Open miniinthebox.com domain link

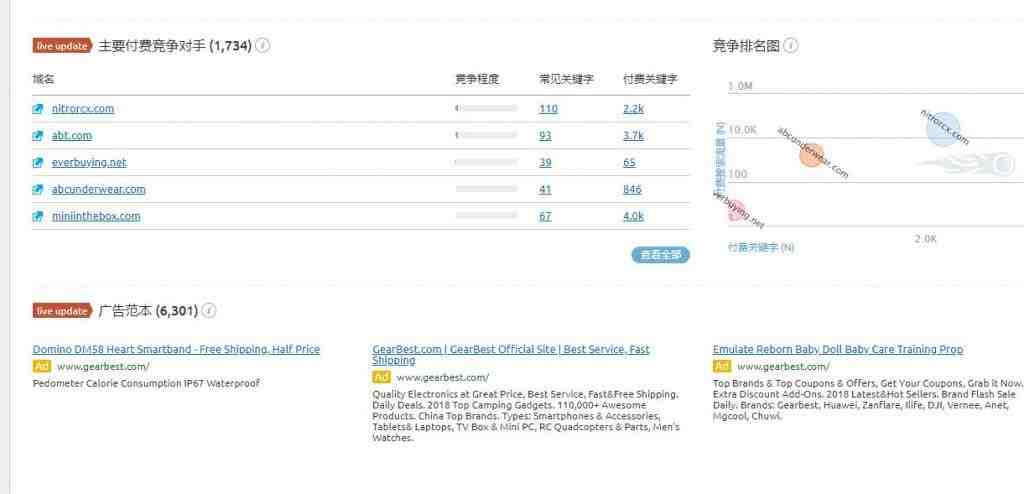tap(96, 216)
